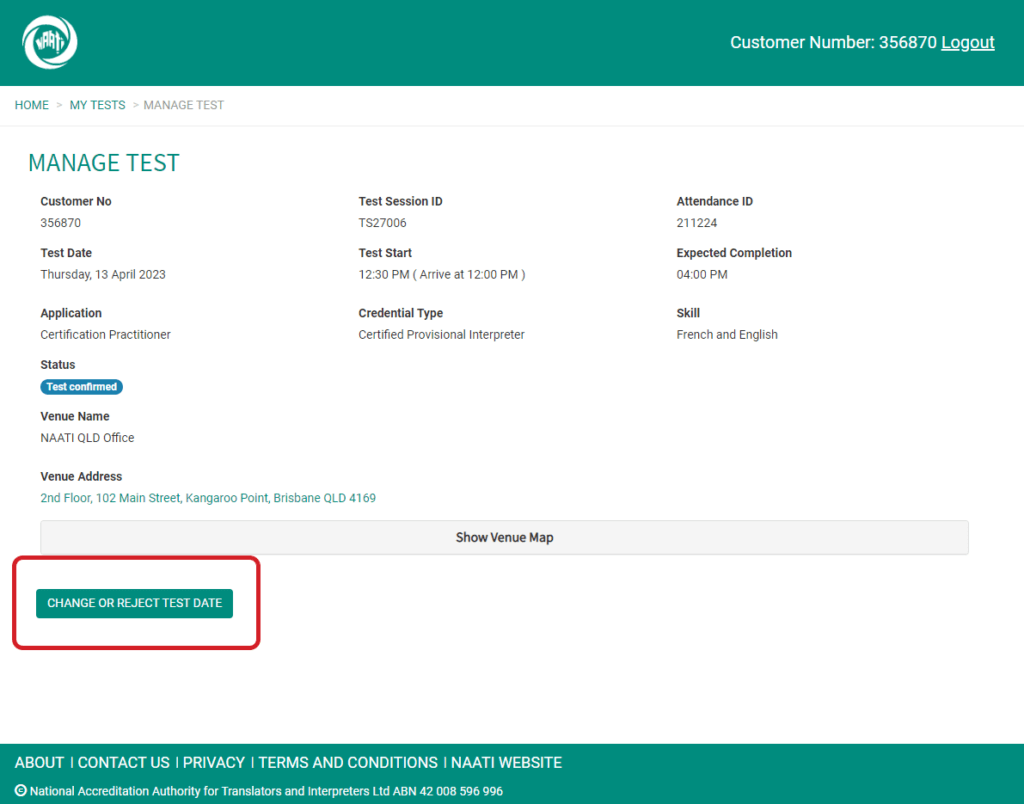Go to HOME via the breadcrumb

(x=31, y=105)
